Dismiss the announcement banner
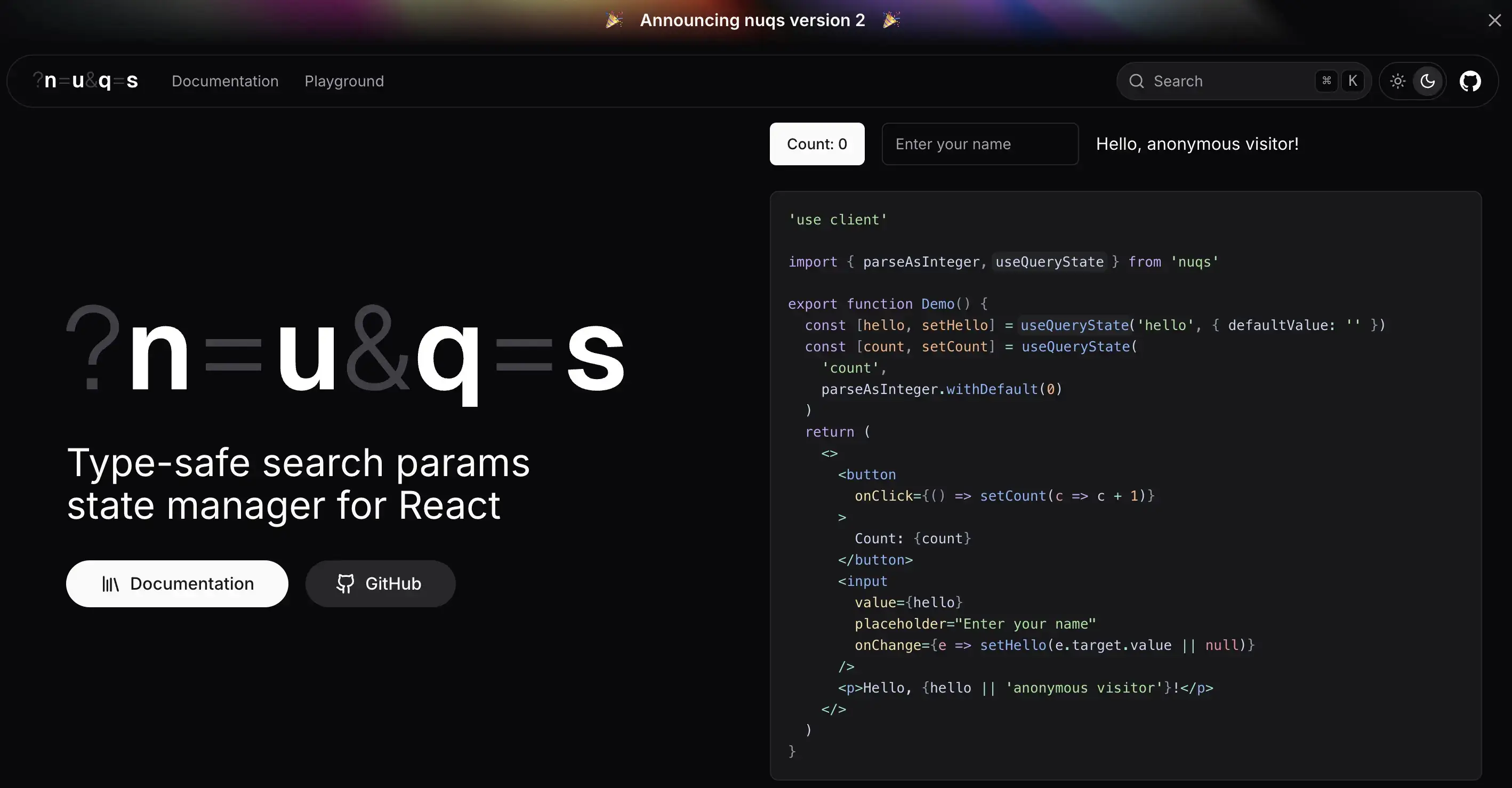The height and width of the screenshot is (788, 1512). pyautogui.click(x=1494, y=21)
